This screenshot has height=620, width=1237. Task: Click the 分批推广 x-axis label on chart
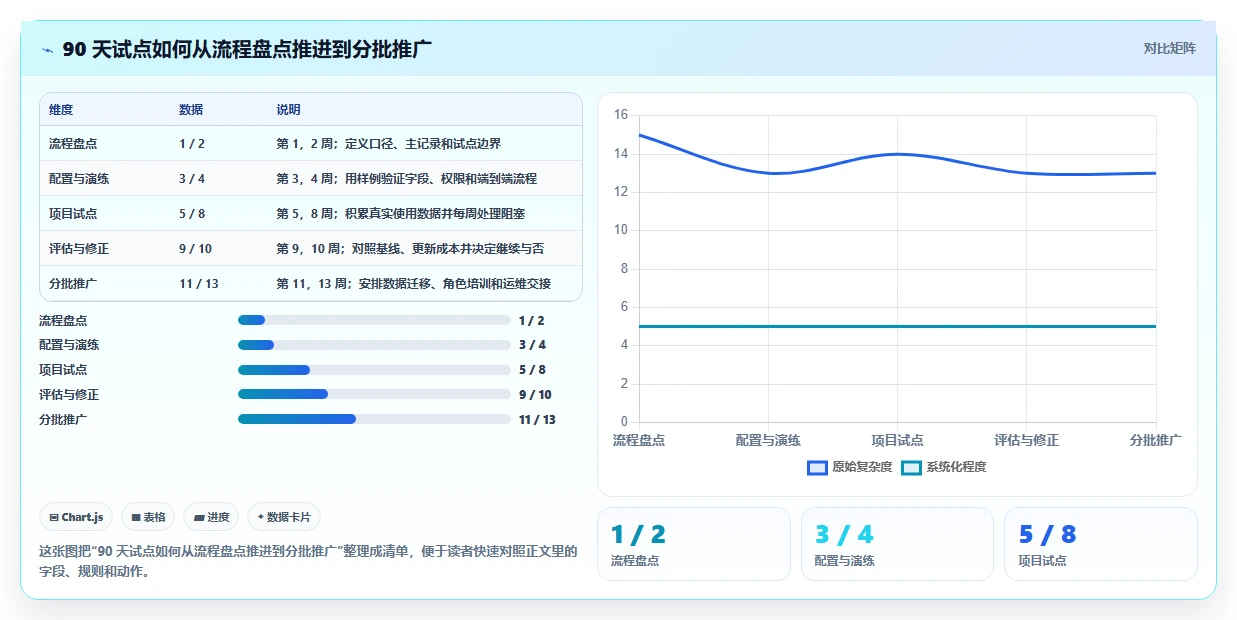pyautogui.click(x=1156, y=440)
